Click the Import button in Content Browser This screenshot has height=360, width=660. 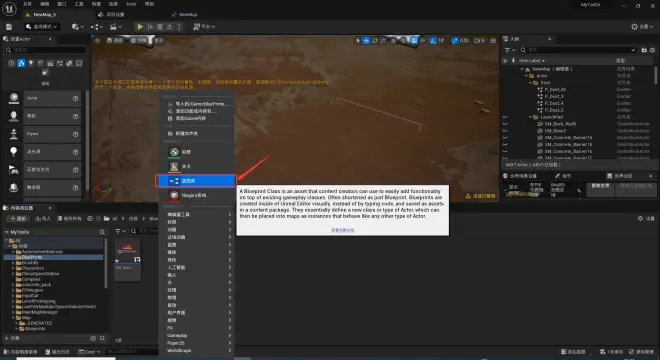43,219
